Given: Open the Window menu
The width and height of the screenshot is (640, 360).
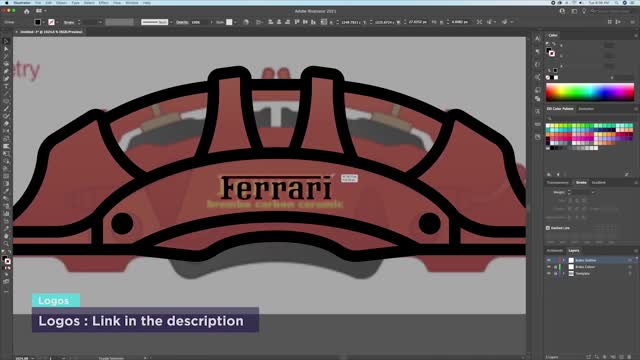Looking at the screenshot, I should point(131,2).
